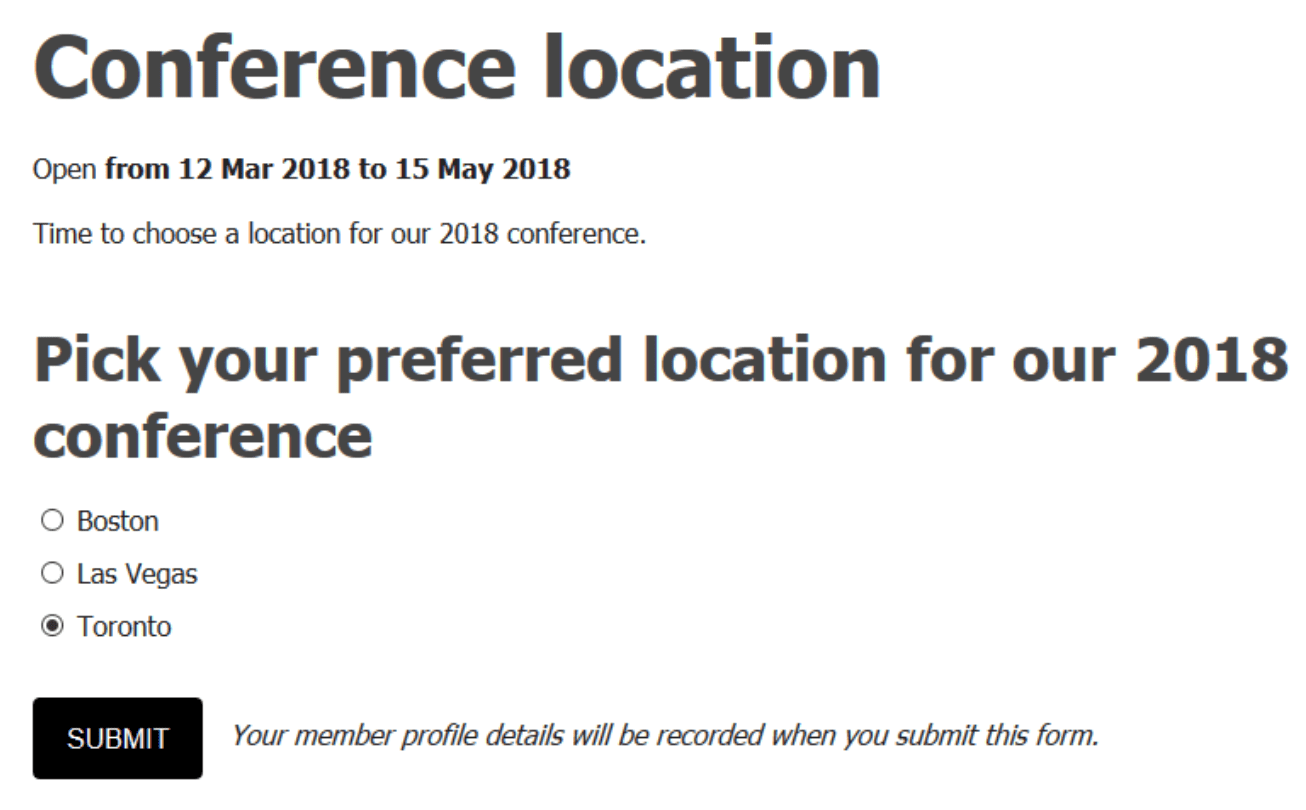1306x810 pixels.
Task: Select the Boston radio button
Action: pyautogui.click(x=51, y=521)
